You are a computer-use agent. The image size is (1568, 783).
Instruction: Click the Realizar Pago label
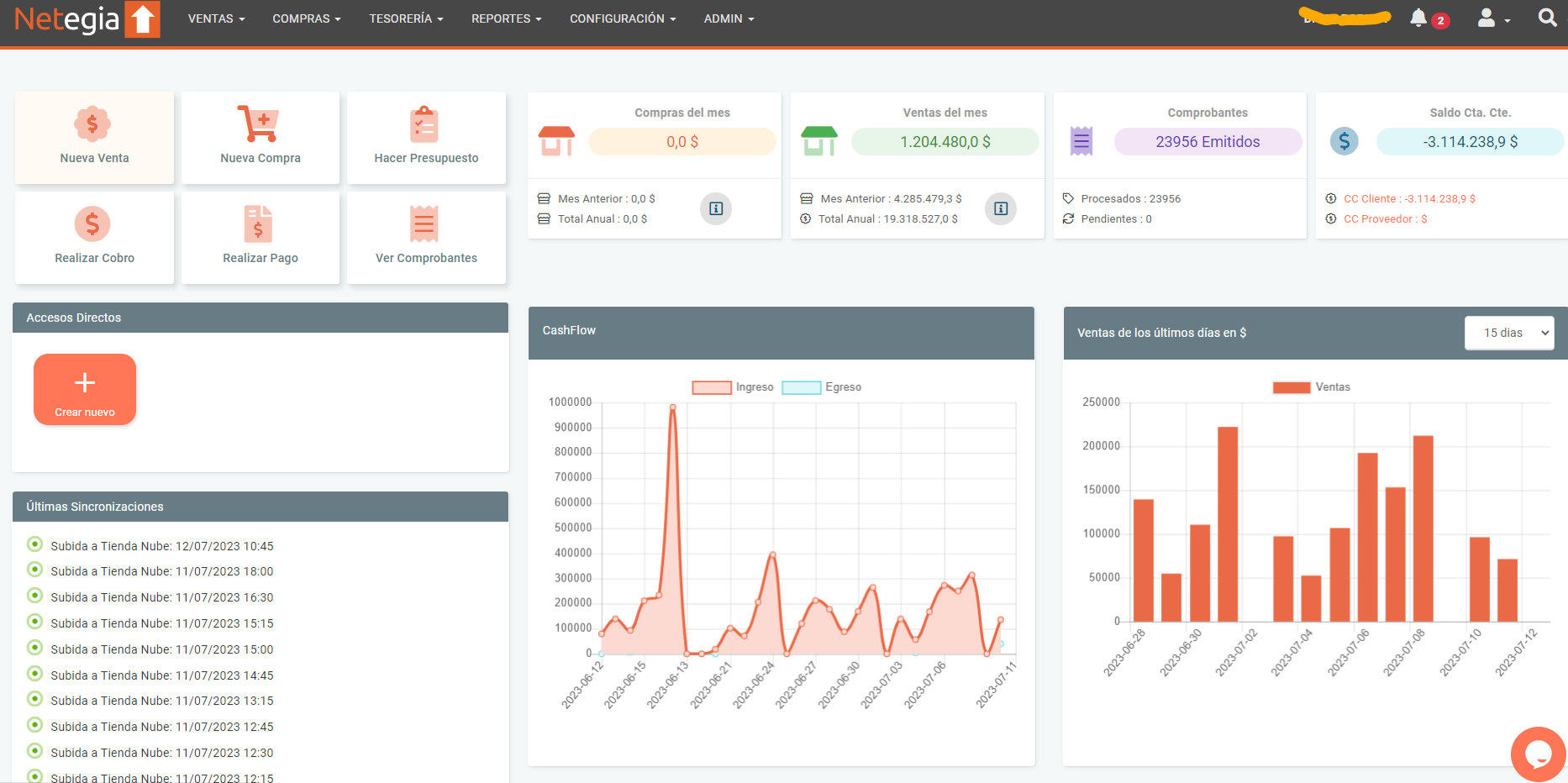(260, 258)
